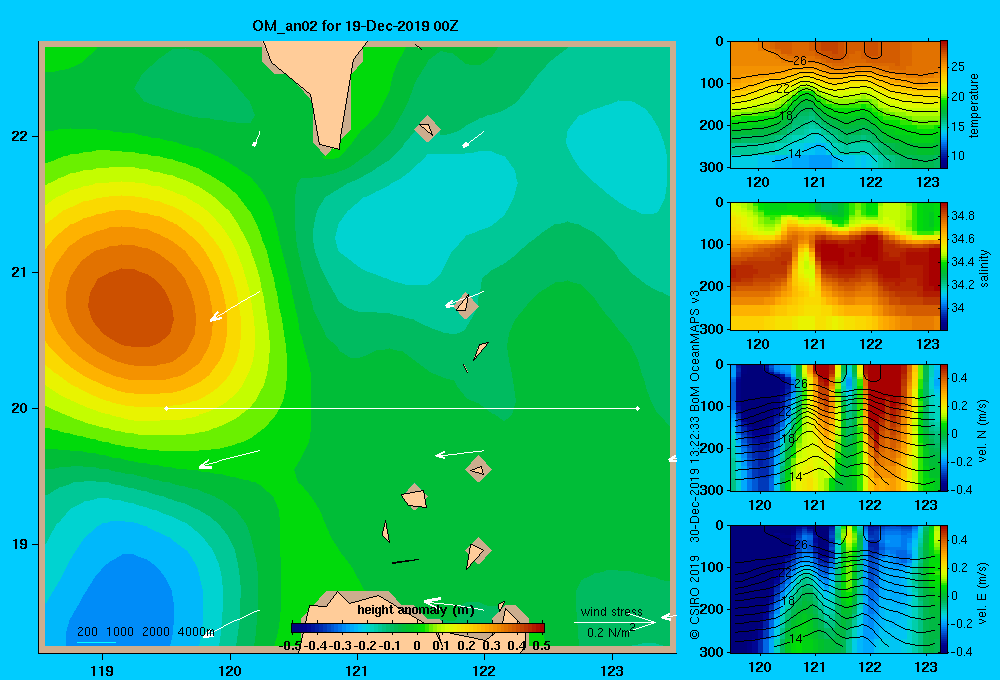Open the northward velocity section plot
This screenshot has width=1000, height=680.
point(835,427)
